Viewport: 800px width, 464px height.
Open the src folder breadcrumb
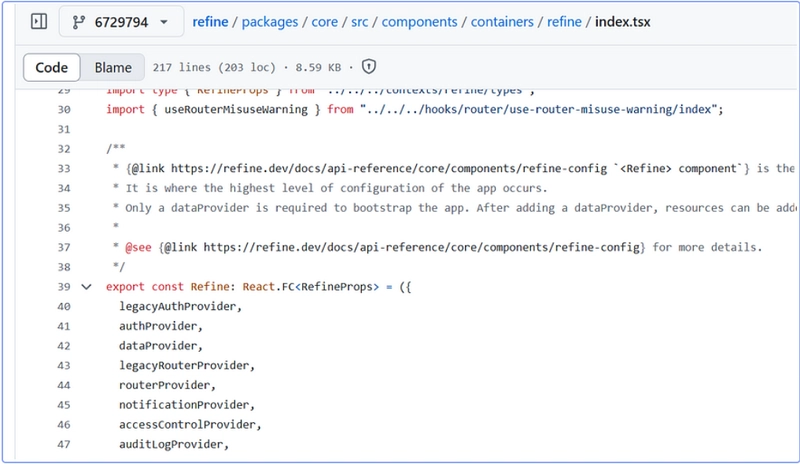(360, 22)
